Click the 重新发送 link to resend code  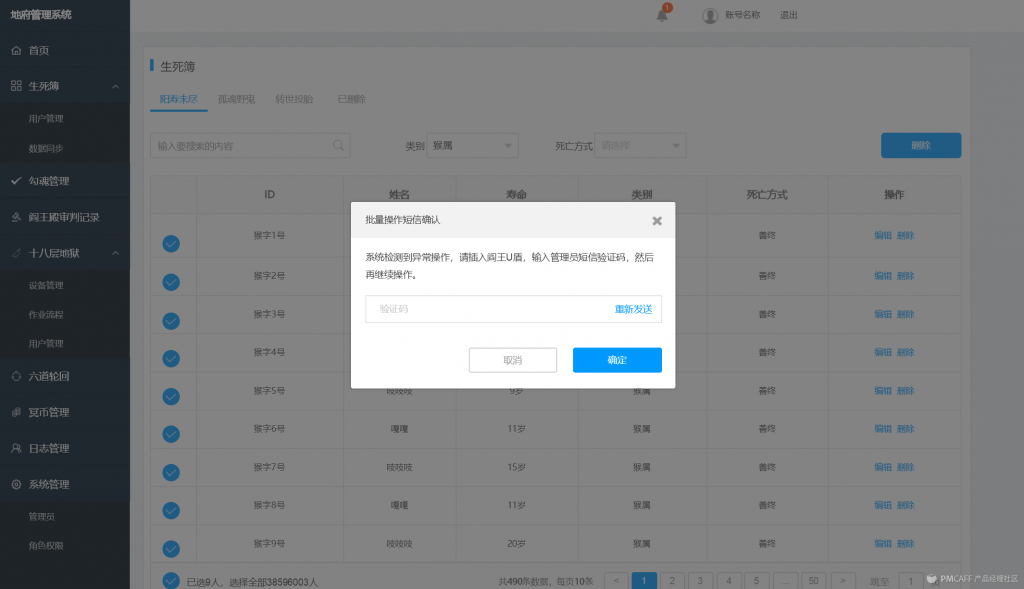pyautogui.click(x=633, y=309)
